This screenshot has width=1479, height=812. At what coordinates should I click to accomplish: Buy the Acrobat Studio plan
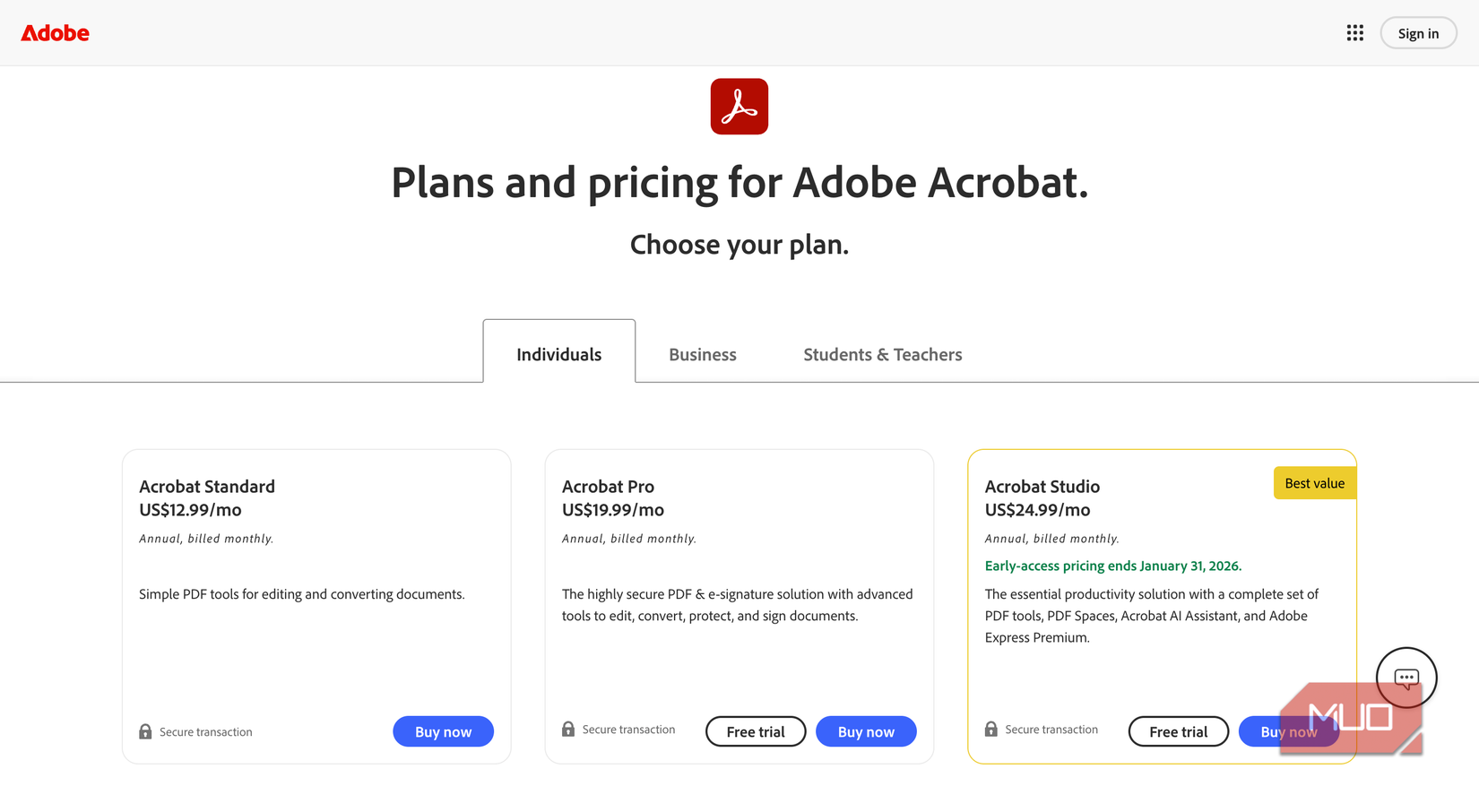(1288, 731)
